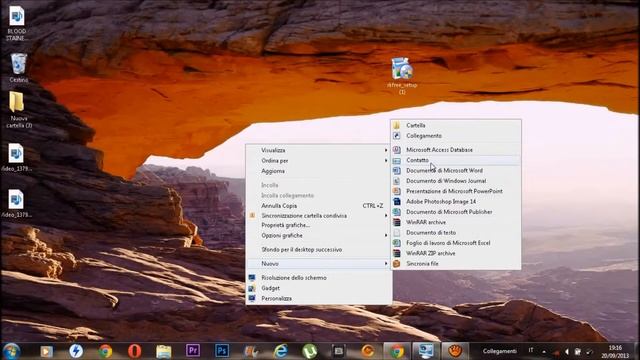Expand the Nuovo submenu entry

tap(318, 264)
